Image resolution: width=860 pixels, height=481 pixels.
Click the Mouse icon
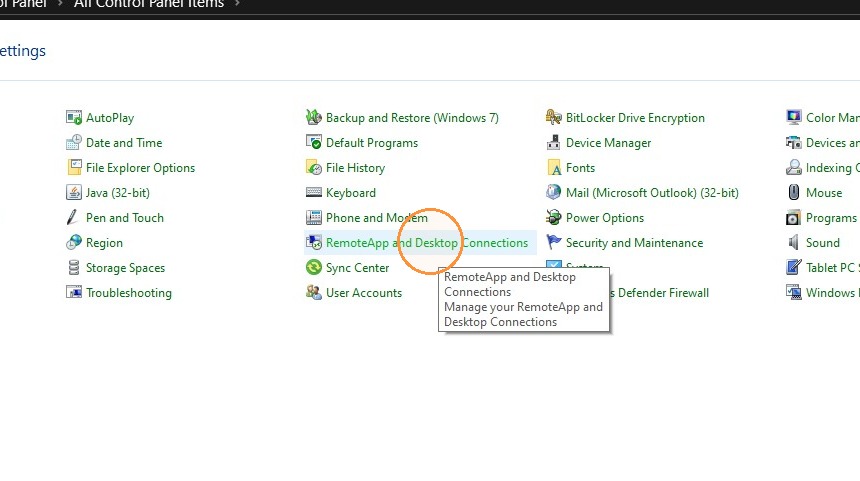click(794, 193)
